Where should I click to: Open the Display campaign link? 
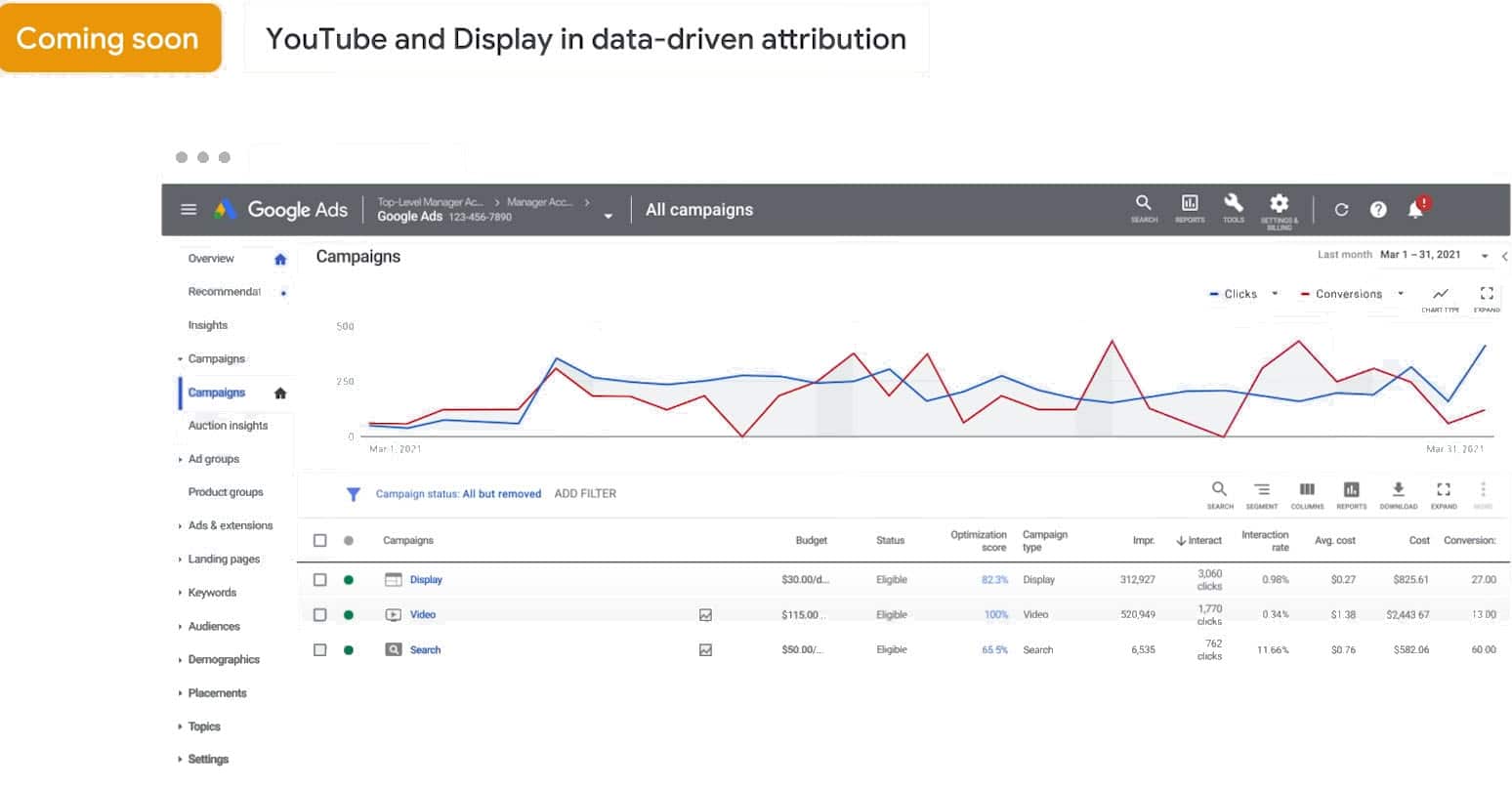426,580
